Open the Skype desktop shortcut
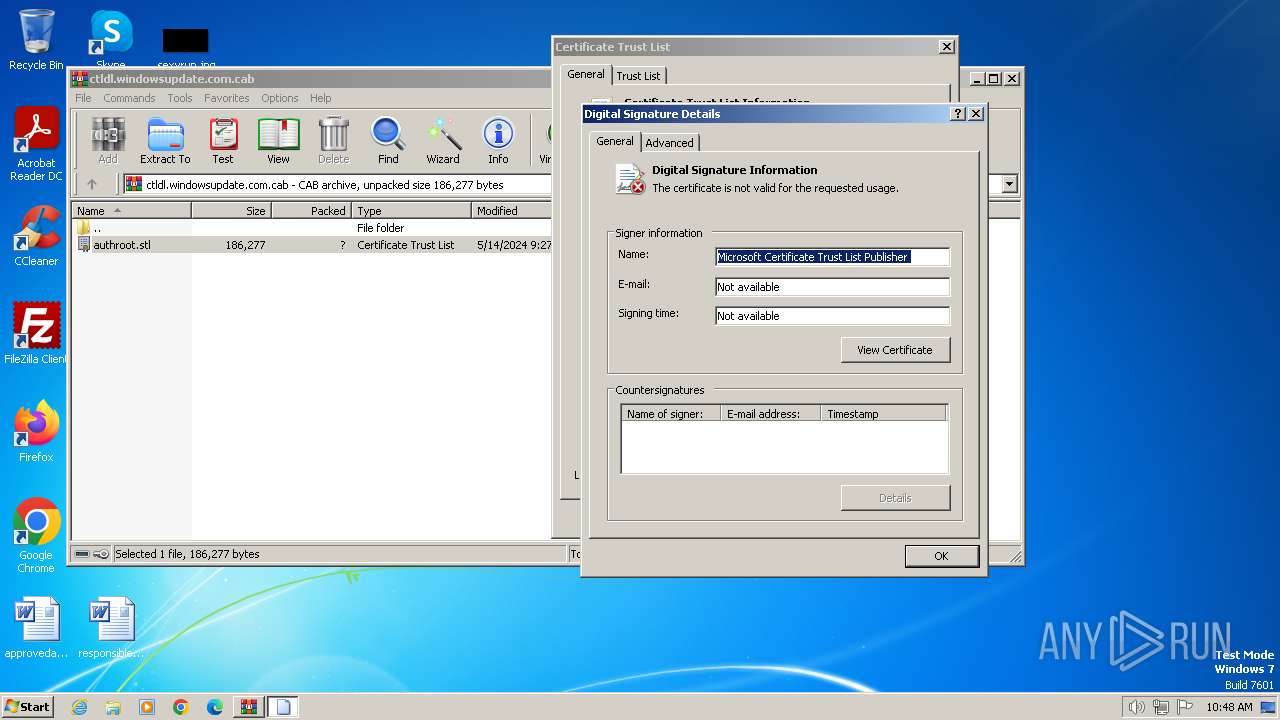Viewport: 1280px width, 720px height. point(110,40)
